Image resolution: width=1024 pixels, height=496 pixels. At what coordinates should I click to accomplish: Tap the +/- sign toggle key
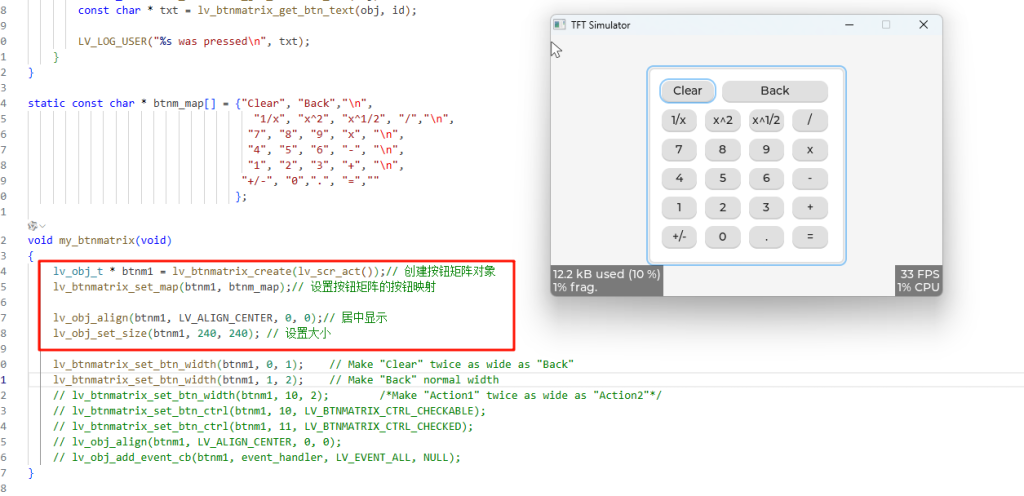click(x=679, y=237)
